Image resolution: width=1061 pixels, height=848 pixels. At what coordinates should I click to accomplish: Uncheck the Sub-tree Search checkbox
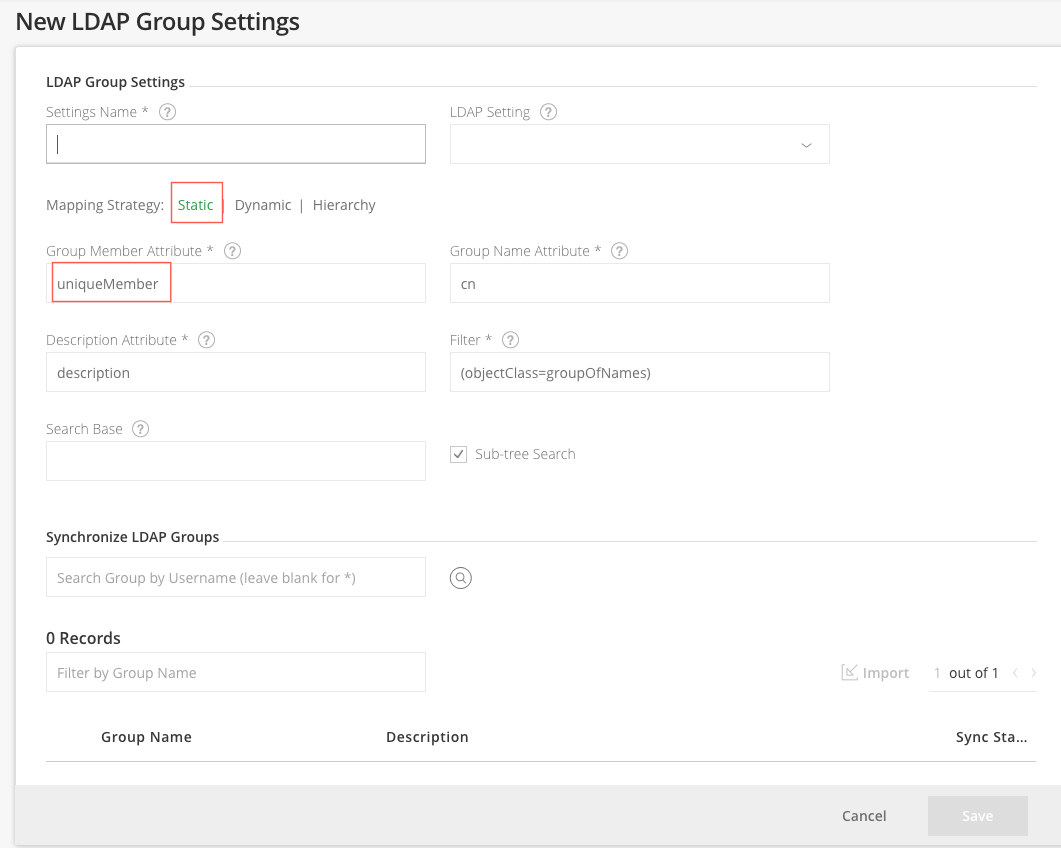458,454
